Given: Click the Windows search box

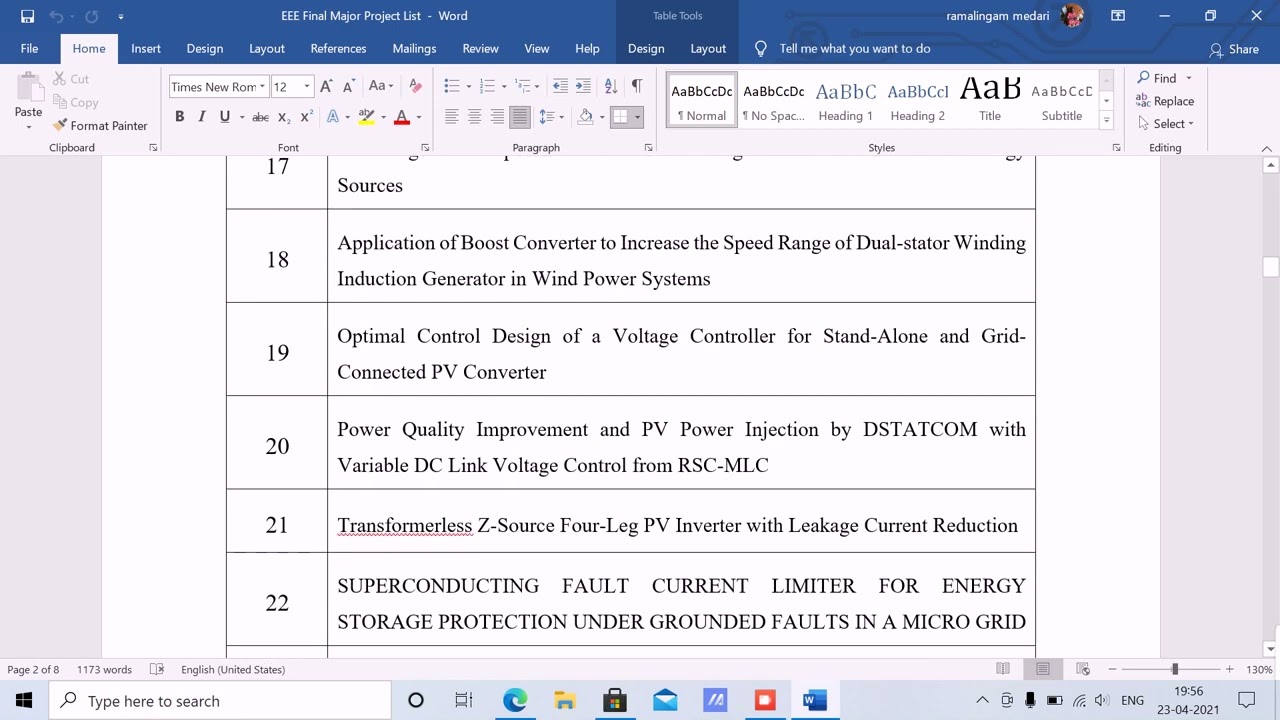Looking at the screenshot, I should tap(220, 701).
